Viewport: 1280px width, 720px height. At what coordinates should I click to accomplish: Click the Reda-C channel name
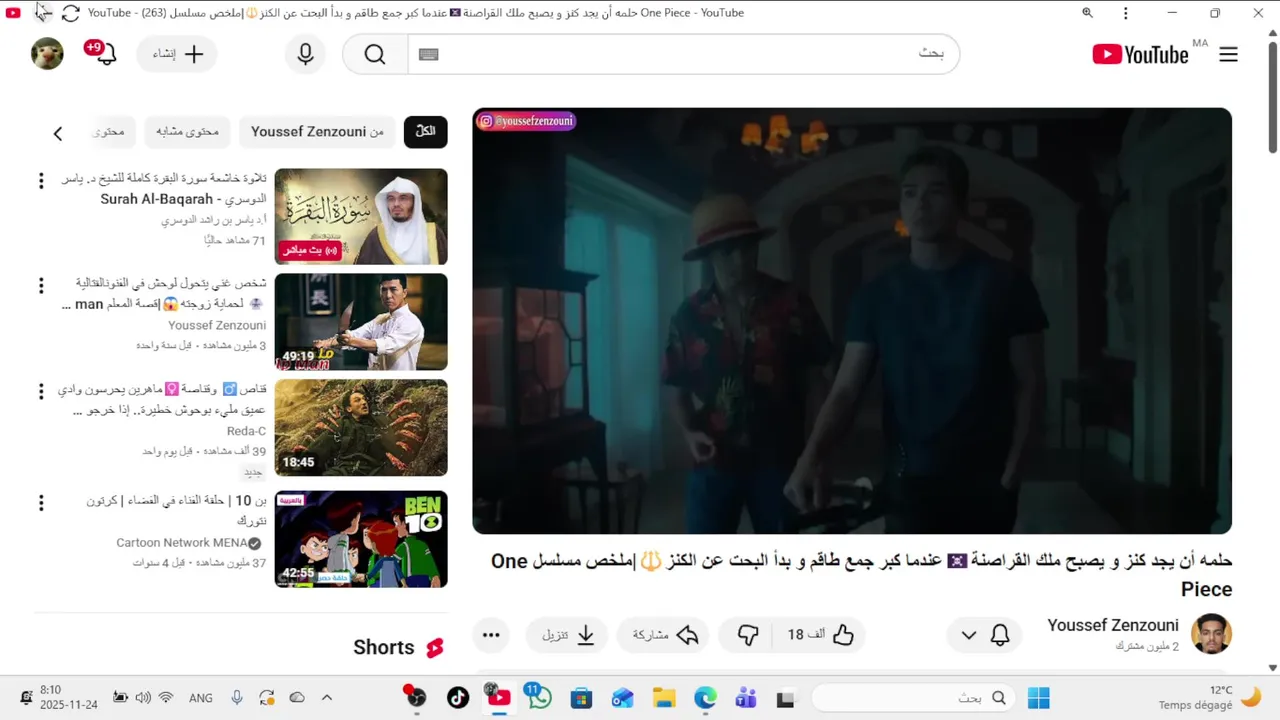point(246,431)
